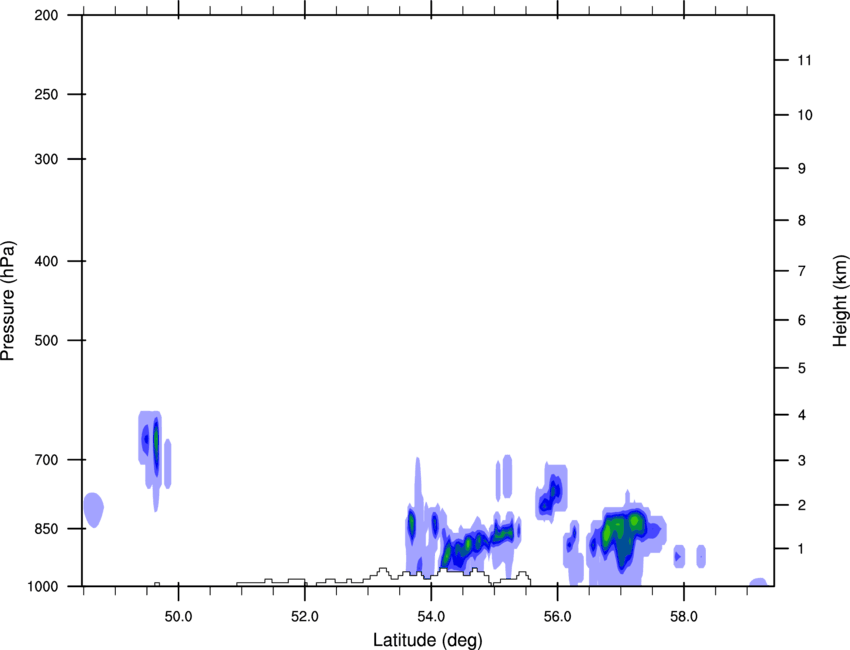Click the 54.0 latitude tick label
This screenshot has height=650, width=850.
click(x=431, y=617)
